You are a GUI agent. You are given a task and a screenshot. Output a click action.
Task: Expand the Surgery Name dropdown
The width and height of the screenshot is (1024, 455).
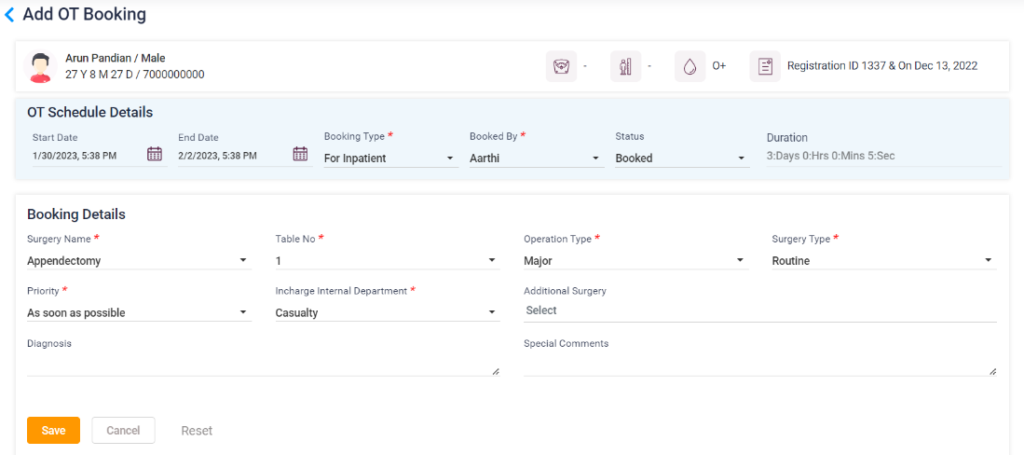pos(138,261)
